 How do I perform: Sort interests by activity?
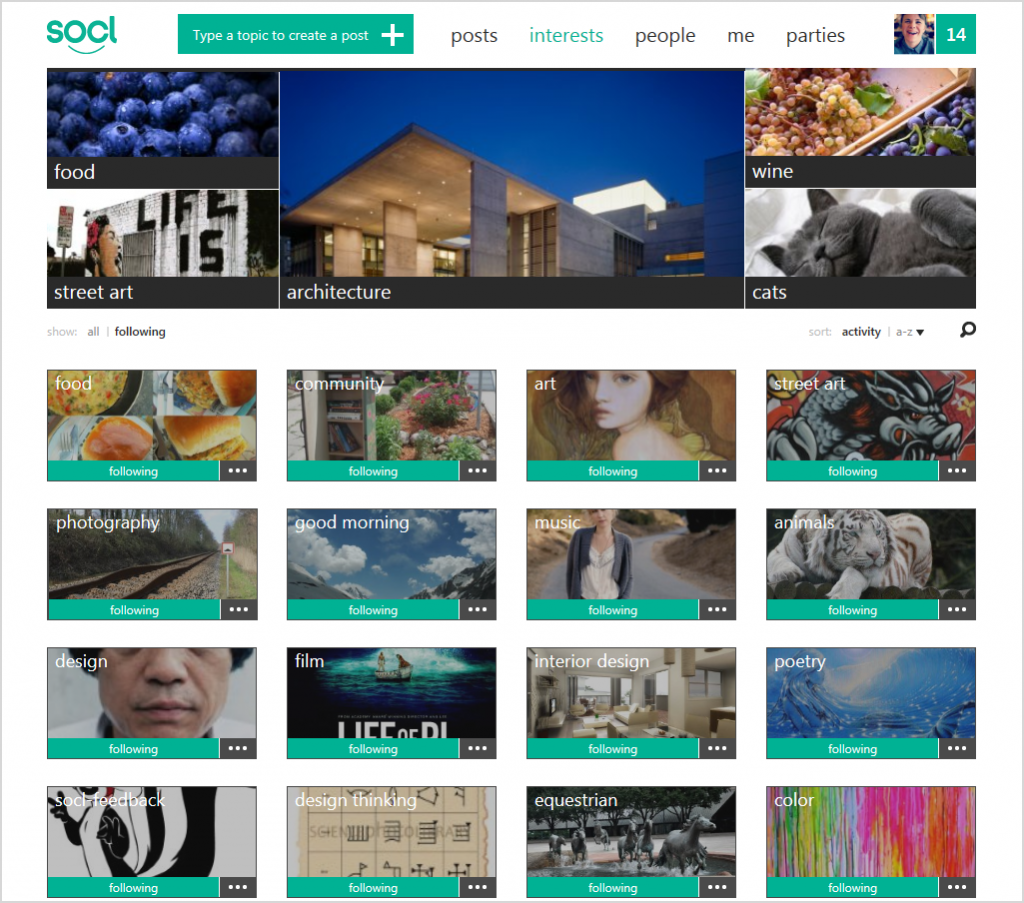tap(861, 332)
